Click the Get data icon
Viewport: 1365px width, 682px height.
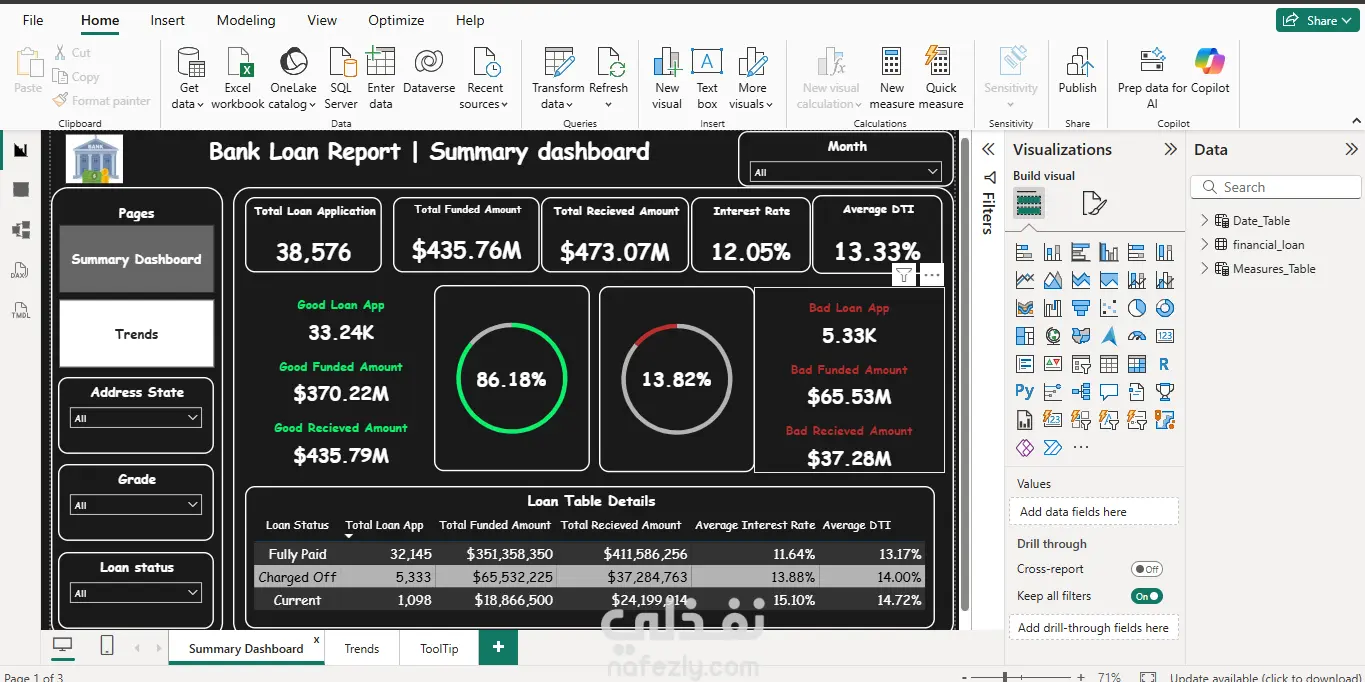[x=188, y=76]
